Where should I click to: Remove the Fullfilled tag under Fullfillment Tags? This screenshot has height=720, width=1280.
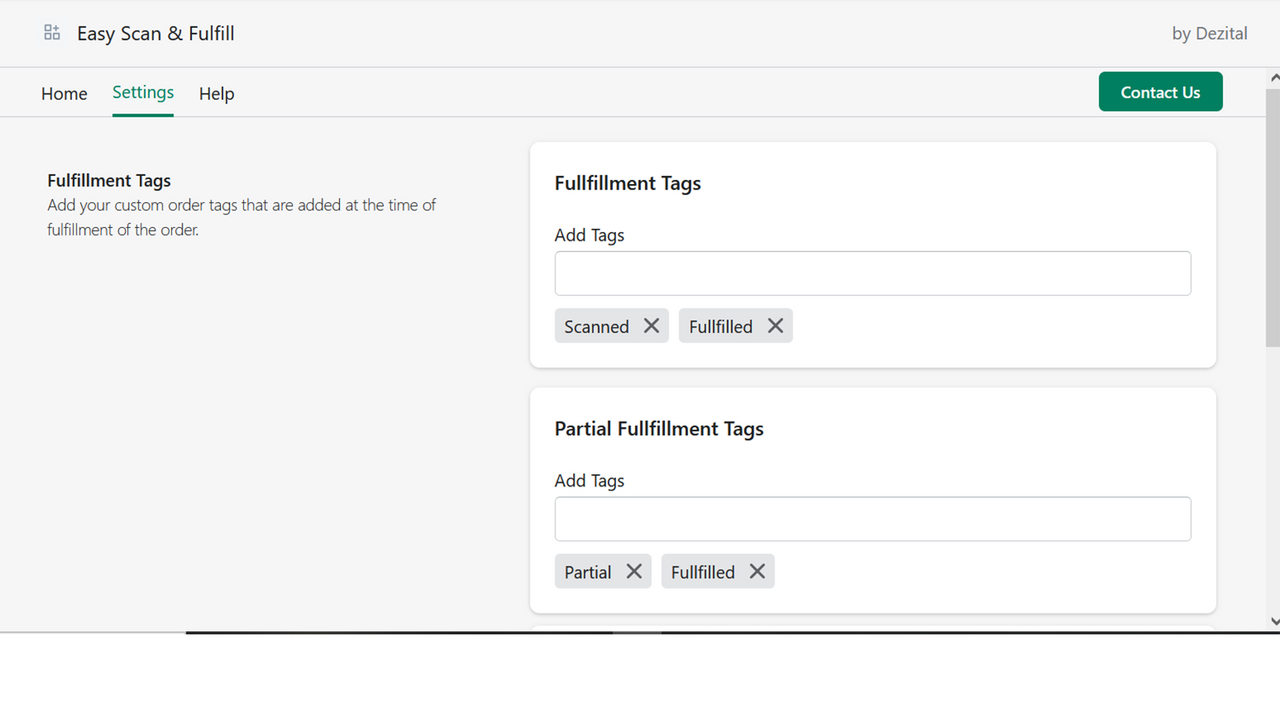click(775, 325)
